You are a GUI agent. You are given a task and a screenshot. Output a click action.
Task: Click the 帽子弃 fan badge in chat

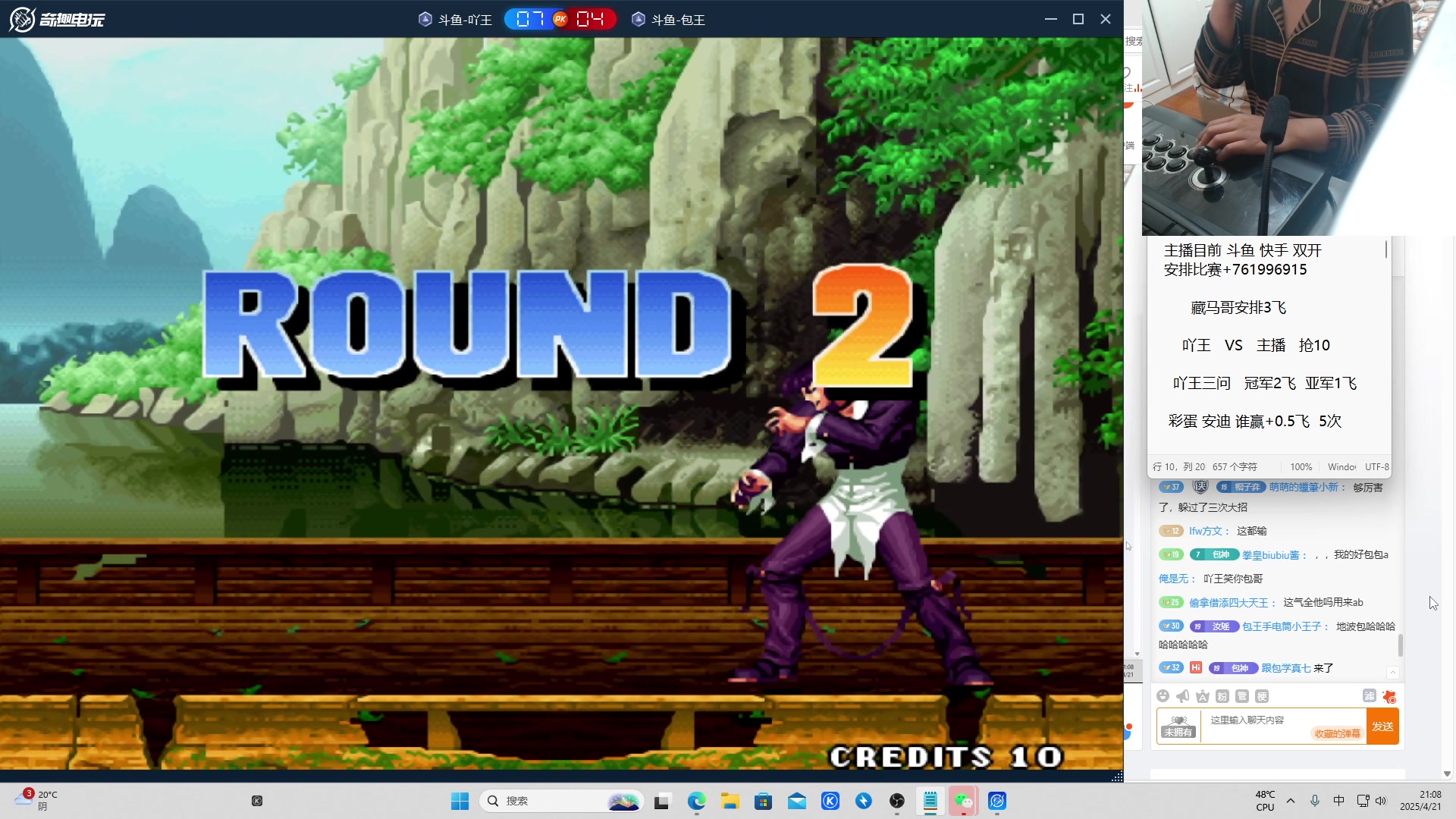(1241, 487)
